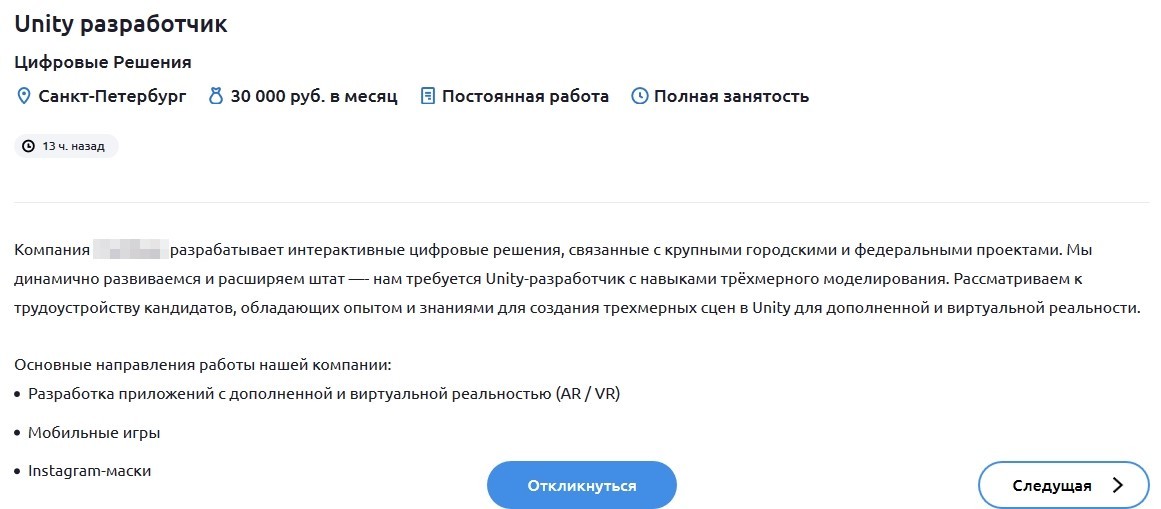Click the document icon beside Постоянная работа

428,97
